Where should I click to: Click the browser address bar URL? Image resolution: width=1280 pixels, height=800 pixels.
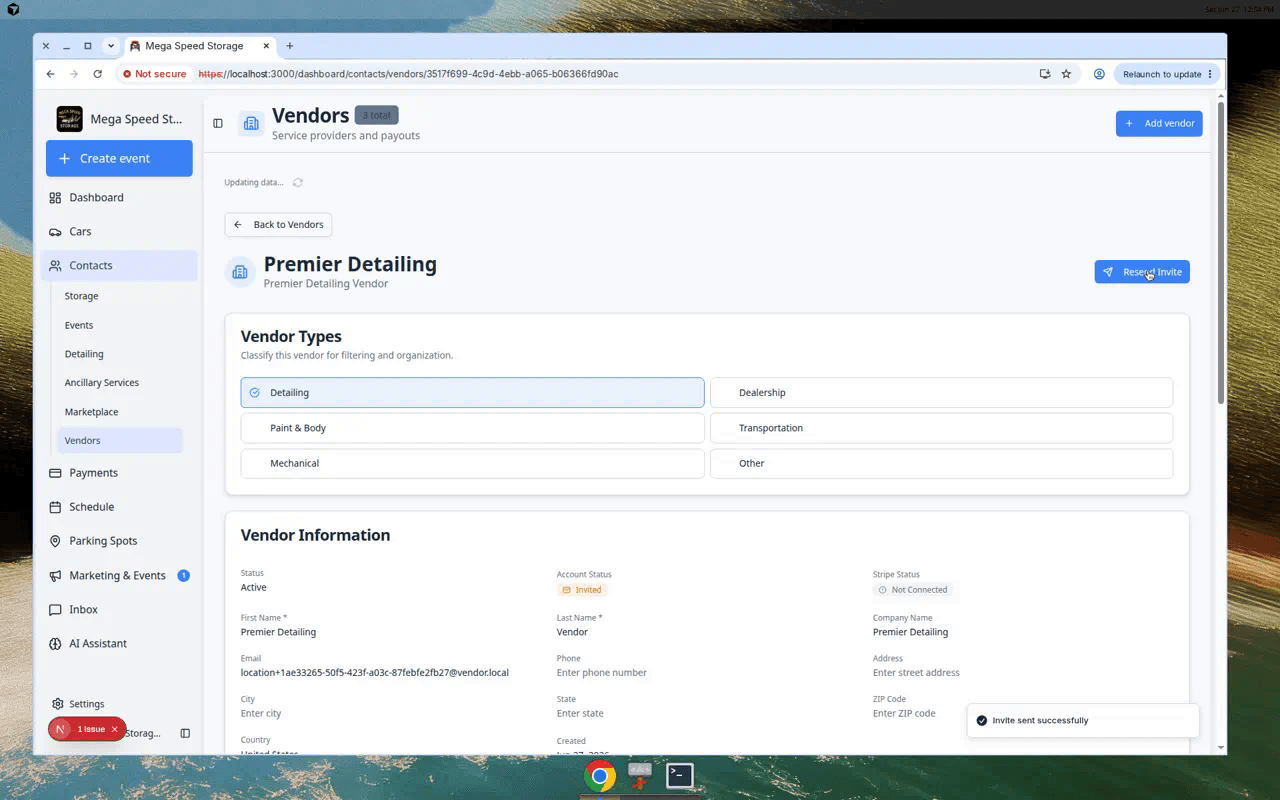coord(408,74)
